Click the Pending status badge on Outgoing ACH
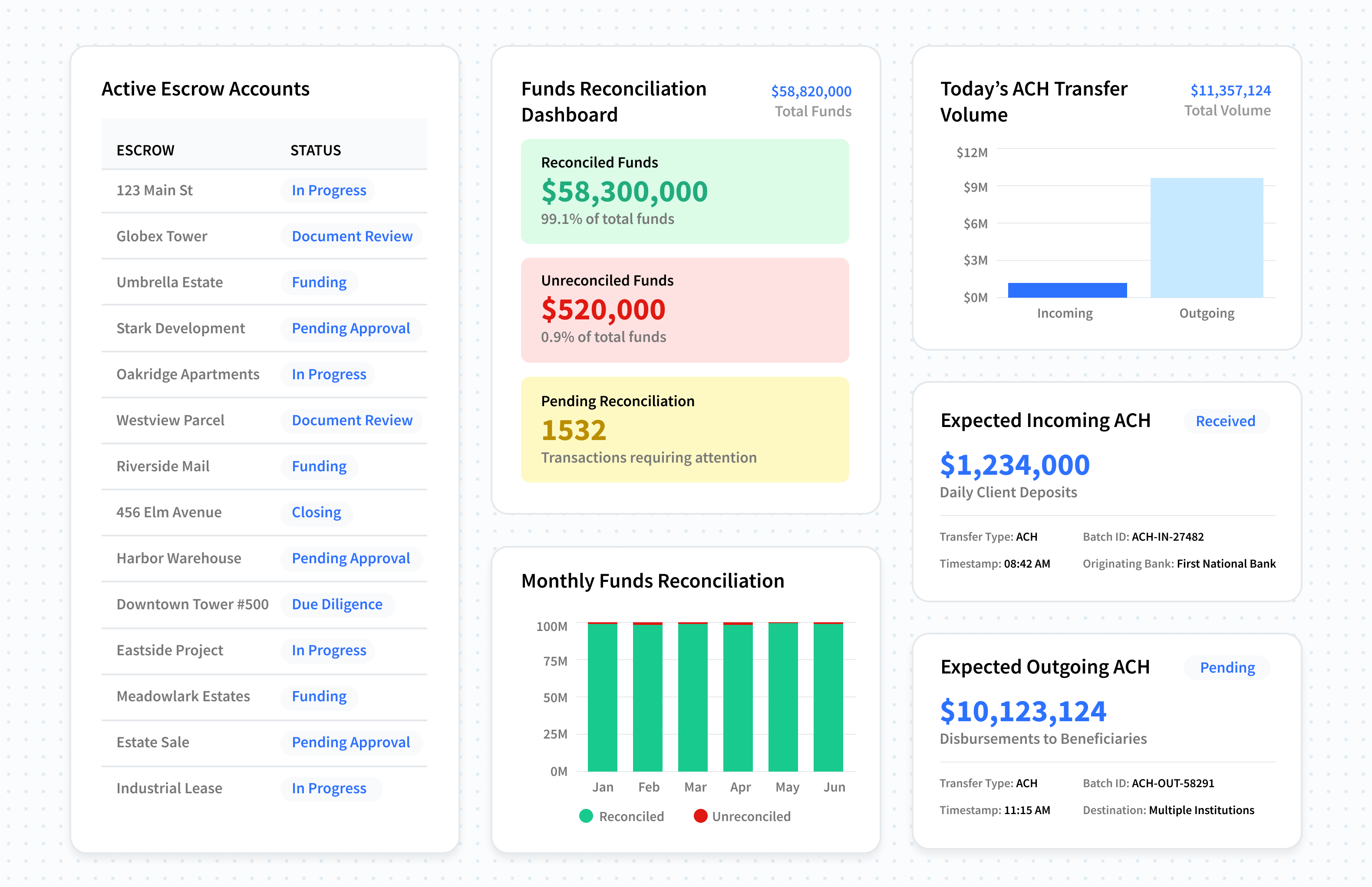Image resolution: width=1372 pixels, height=887 pixels. (1227, 667)
